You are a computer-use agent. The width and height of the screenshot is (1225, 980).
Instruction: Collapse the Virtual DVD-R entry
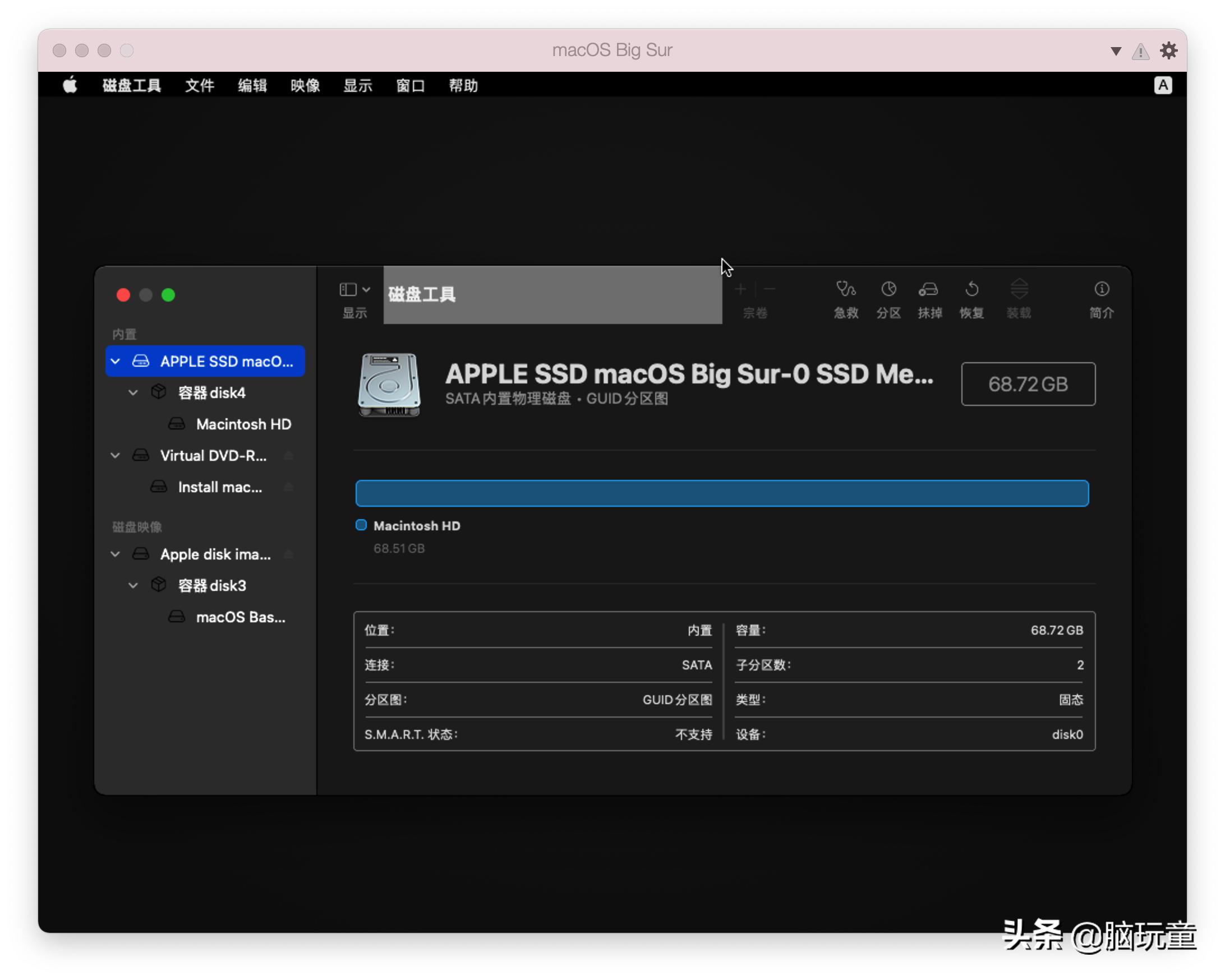(116, 456)
